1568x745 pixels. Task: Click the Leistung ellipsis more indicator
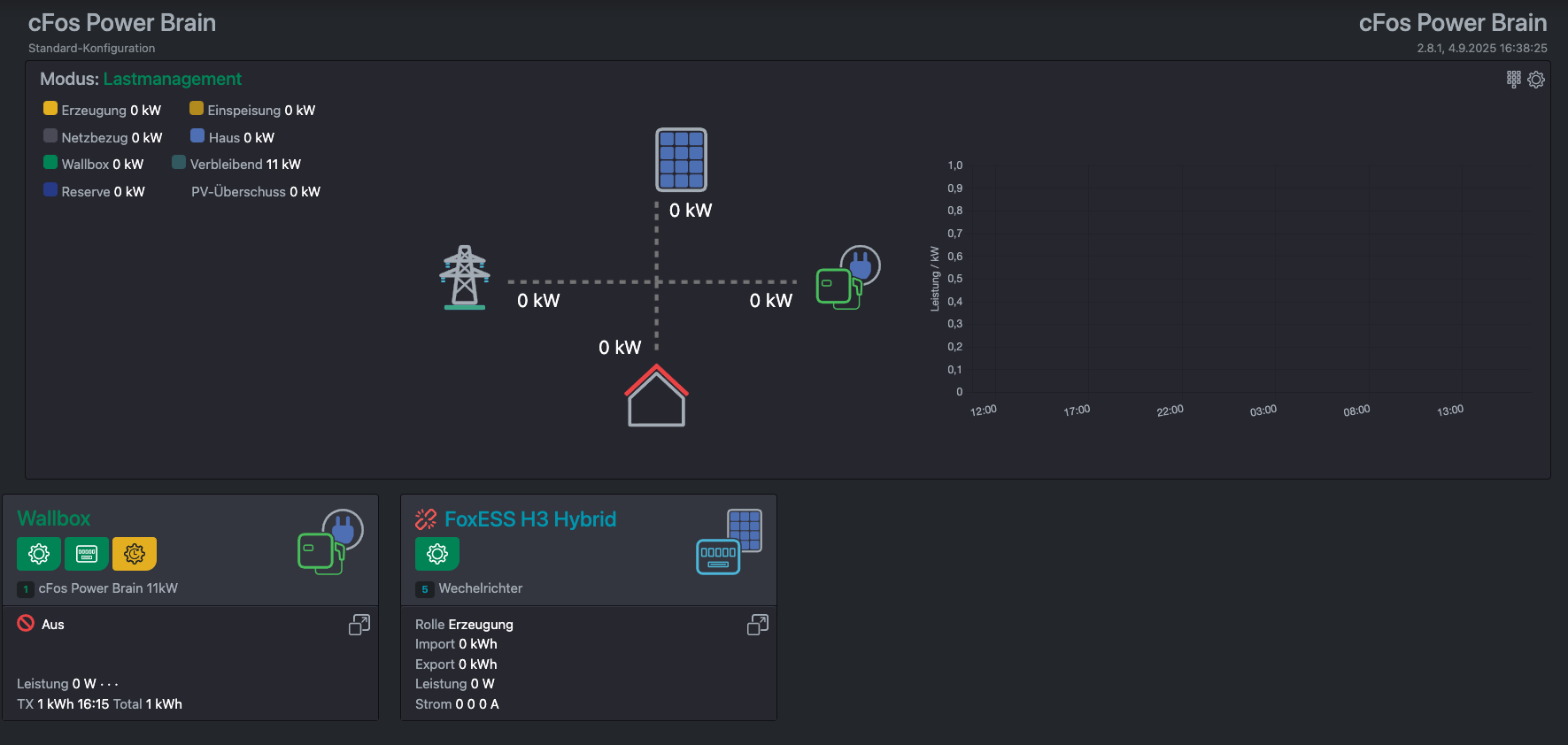coord(109,684)
